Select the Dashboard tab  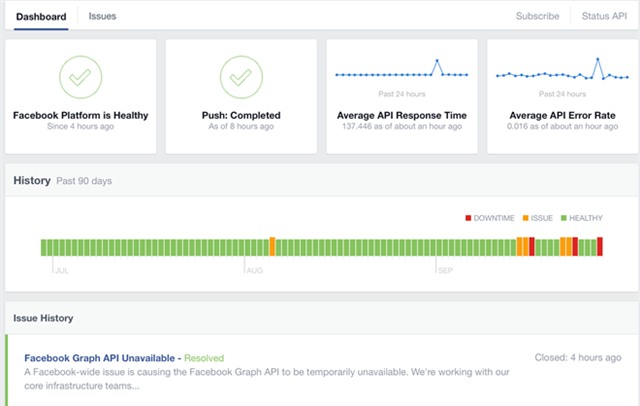click(x=41, y=17)
